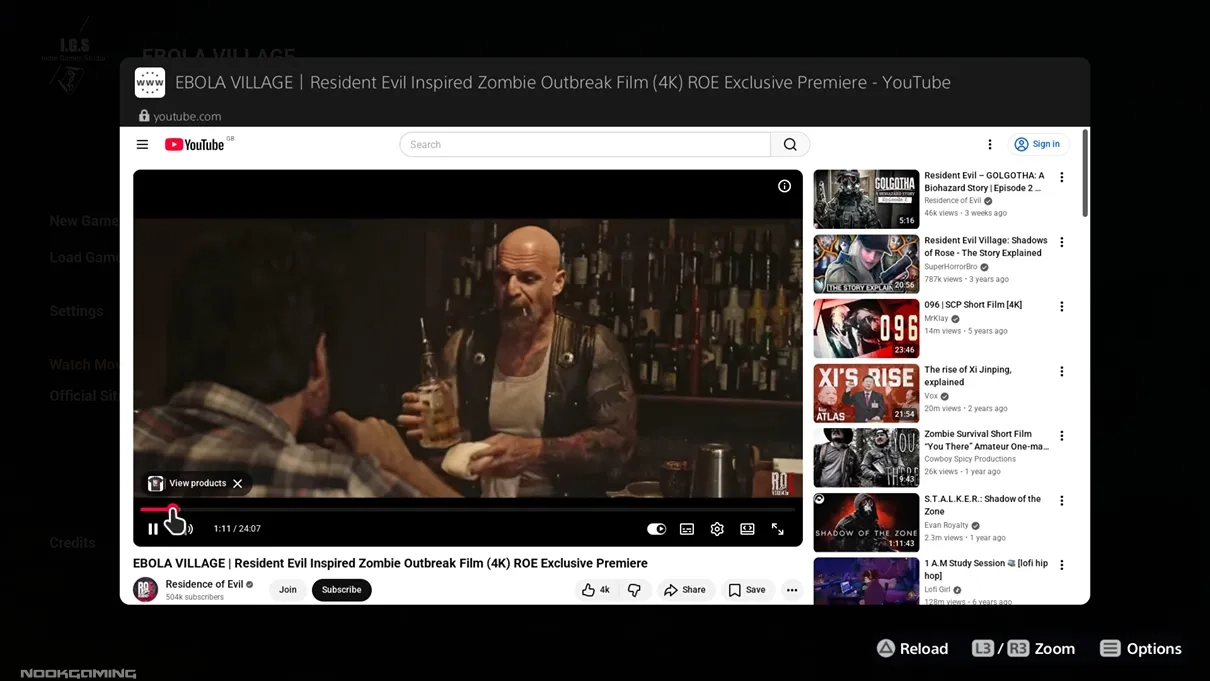The image size is (1210, 681).
Task: Open options for Xi Jinping video
Action: coord(1062,371)
